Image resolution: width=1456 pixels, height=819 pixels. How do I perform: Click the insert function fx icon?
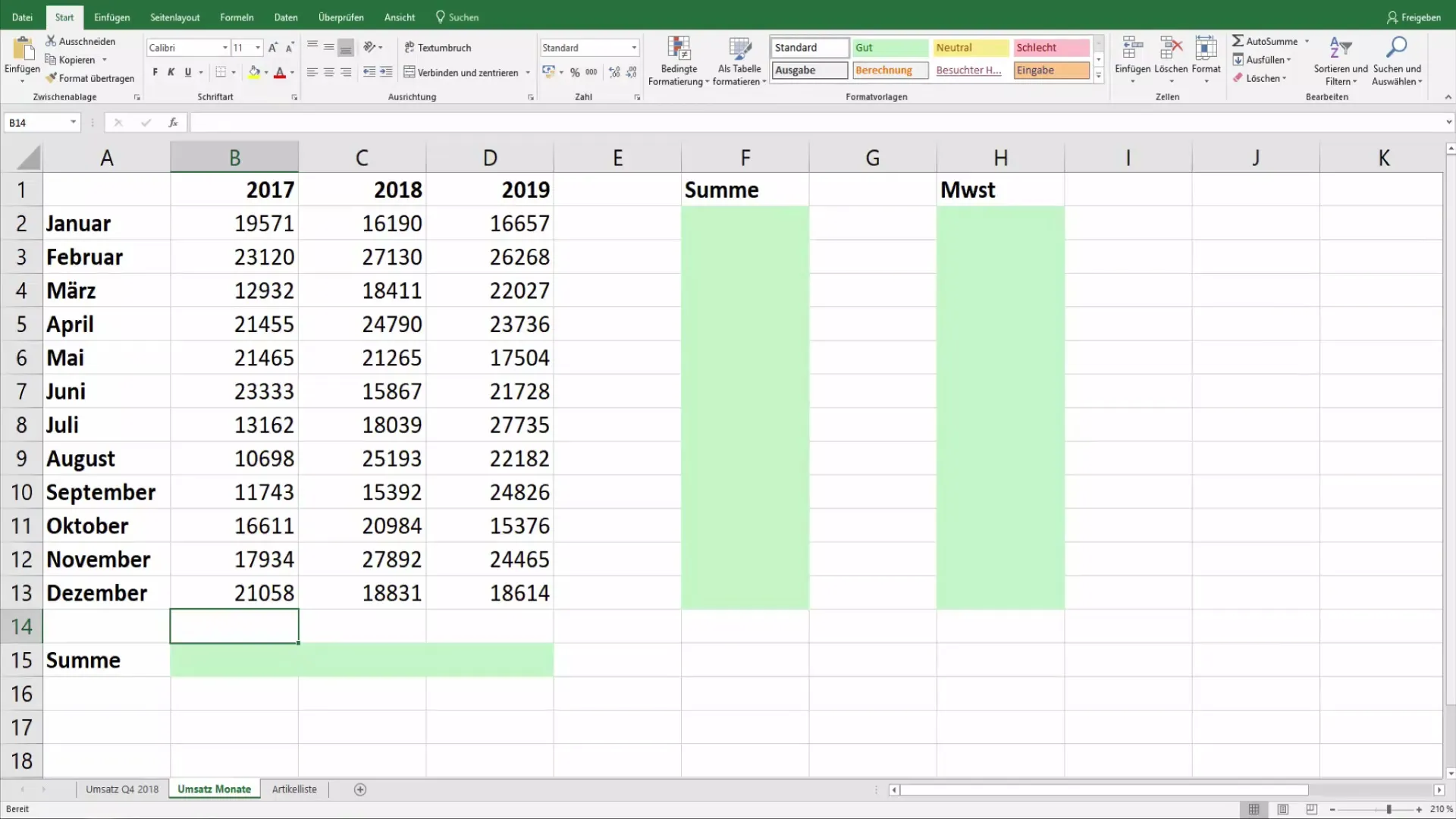click(x=173, y=122)
